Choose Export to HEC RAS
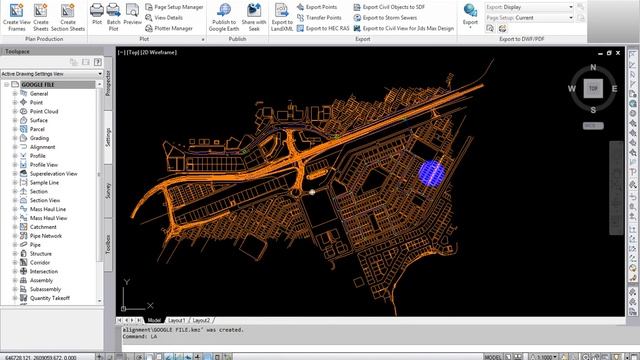Screen dimensions: 640x360 [x=323, y=28]
